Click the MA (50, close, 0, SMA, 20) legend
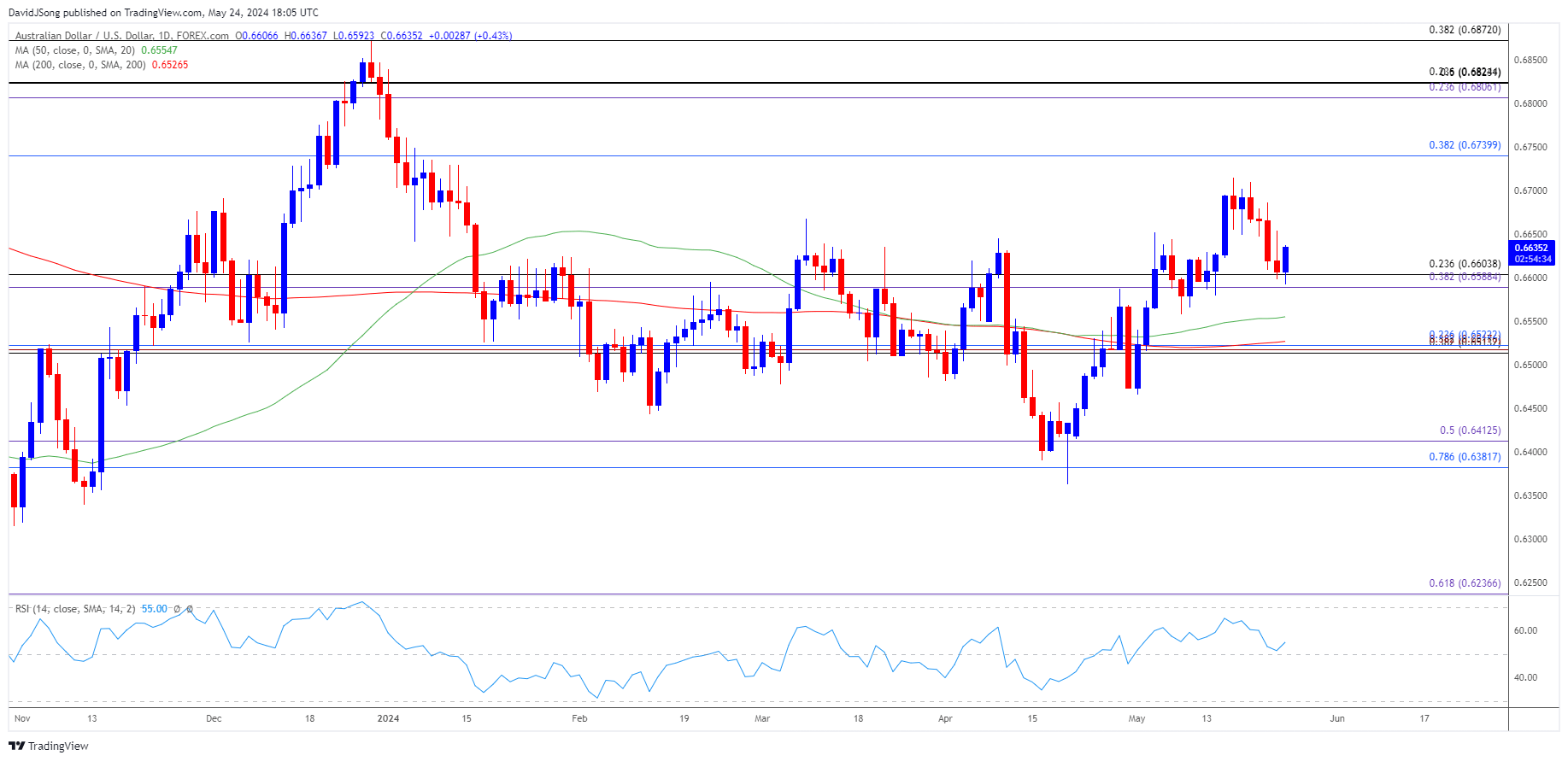This screenshot has width=1568, height=761. tap(75, 50)
